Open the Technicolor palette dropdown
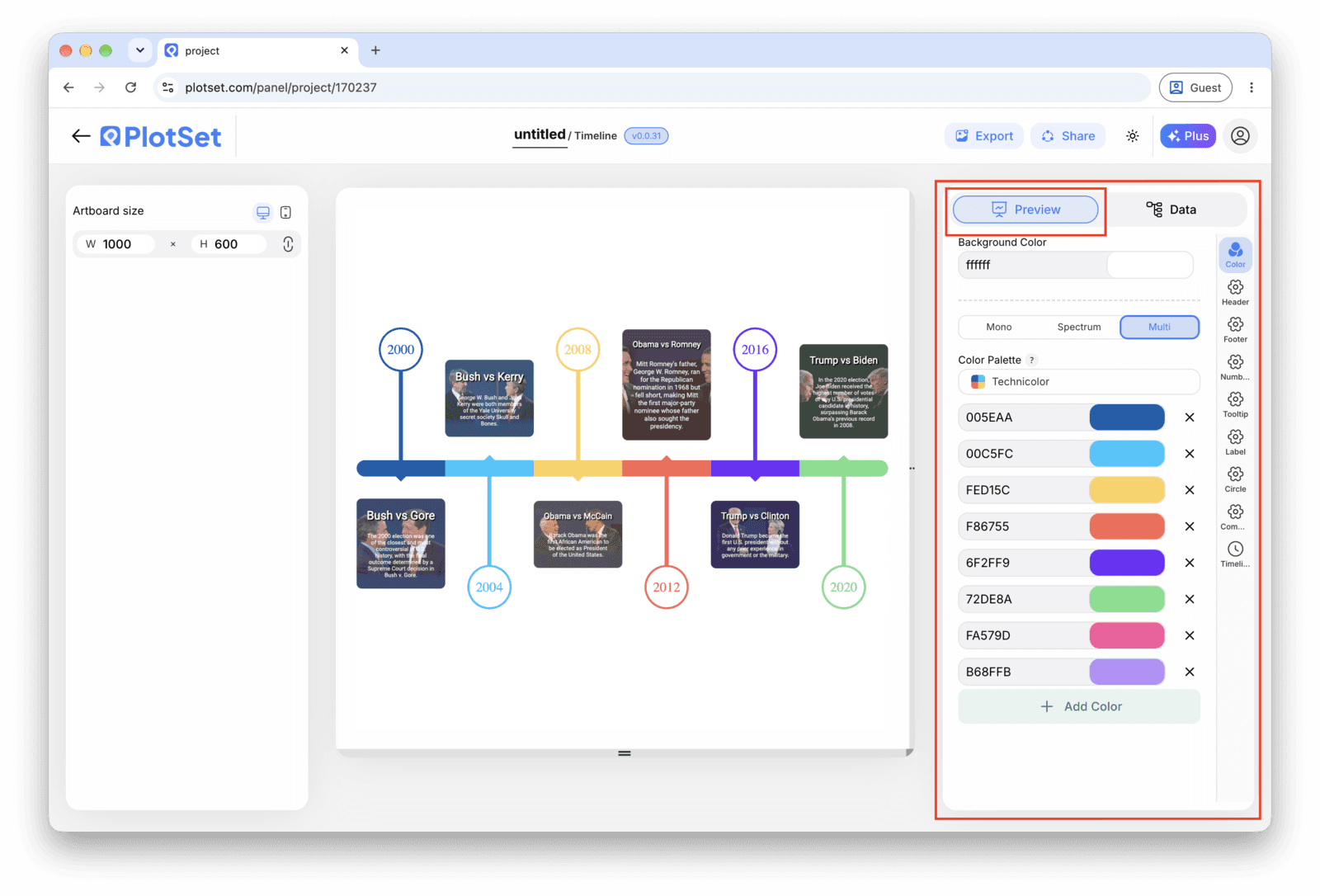 click(1078, 382)
